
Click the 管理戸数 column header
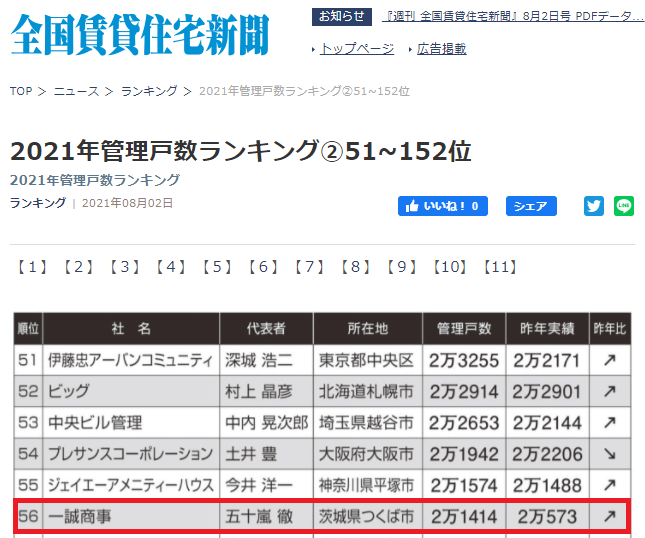click(457, 328)
